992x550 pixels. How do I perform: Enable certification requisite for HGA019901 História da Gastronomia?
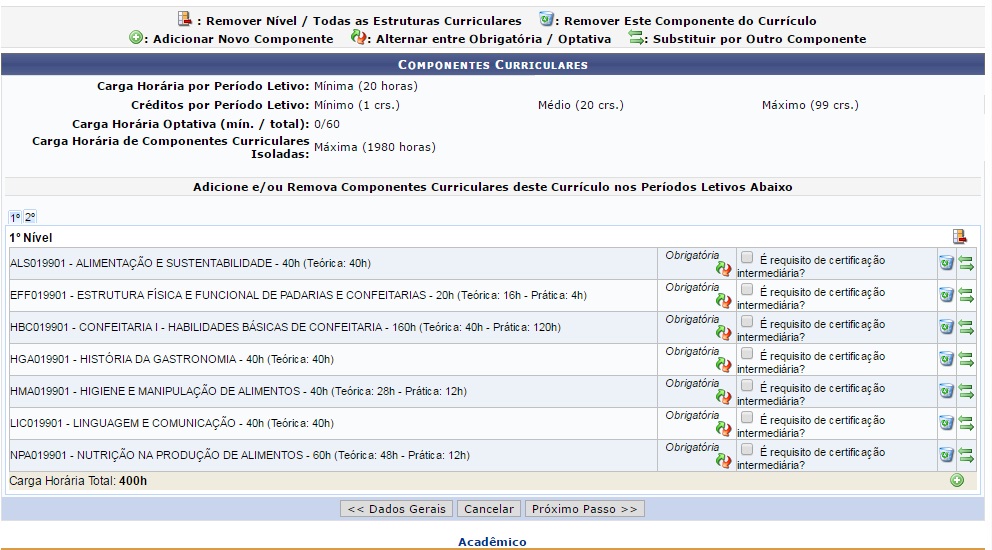pyautogui.click(x=748, y=354)
